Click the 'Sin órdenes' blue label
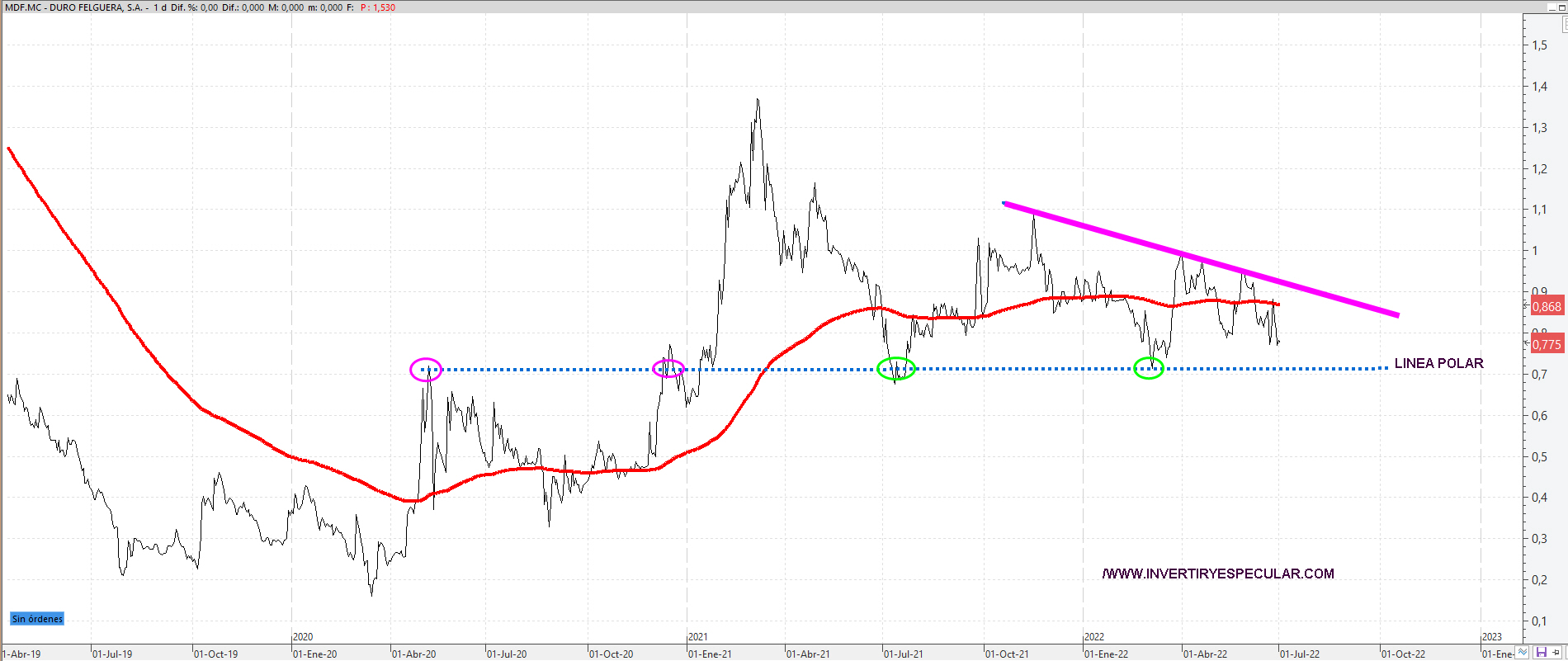The image size is (1568, 661). click(x=37, y=619)
